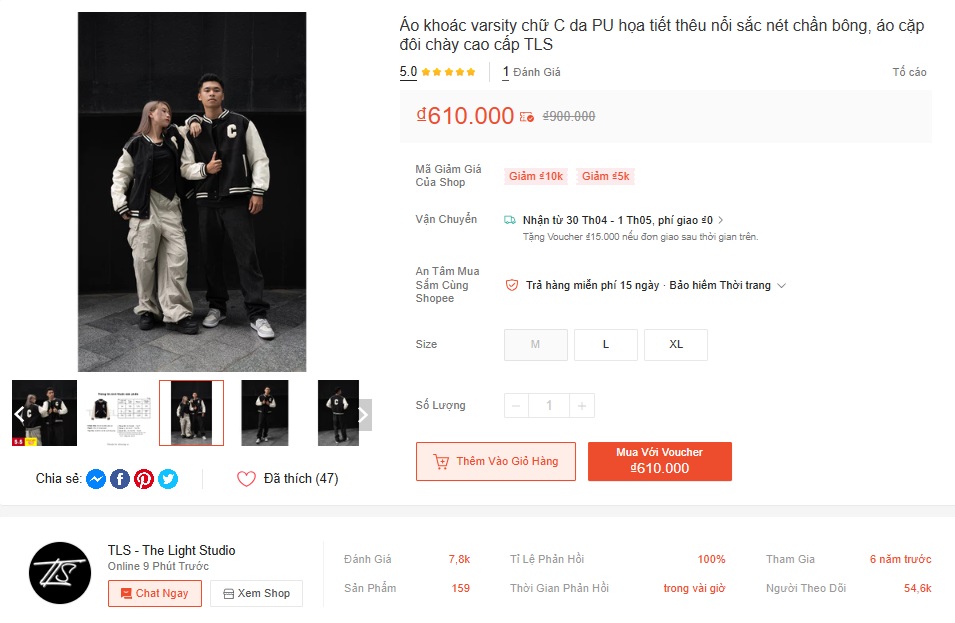Viewport: 955px width, 623px height.
Task: Add item with Thêm Vào Giỏ Hàng
Action: pos(495,461)
